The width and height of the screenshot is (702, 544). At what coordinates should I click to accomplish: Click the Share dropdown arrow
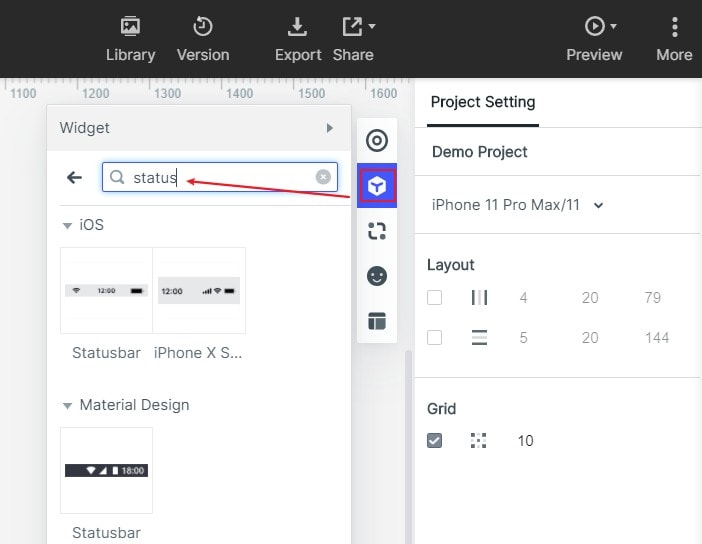point(372,26)
